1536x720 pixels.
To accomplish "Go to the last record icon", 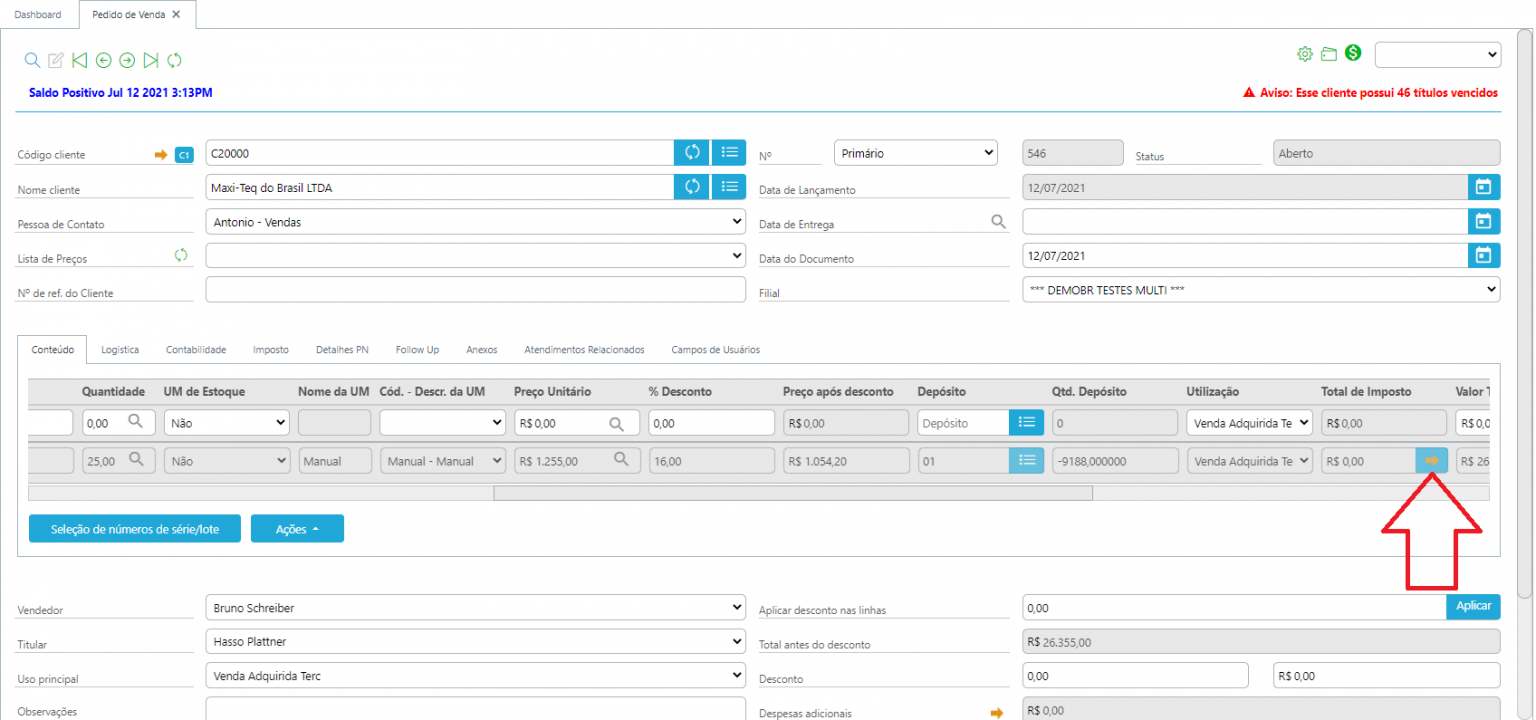I will [x=151, y=60].
